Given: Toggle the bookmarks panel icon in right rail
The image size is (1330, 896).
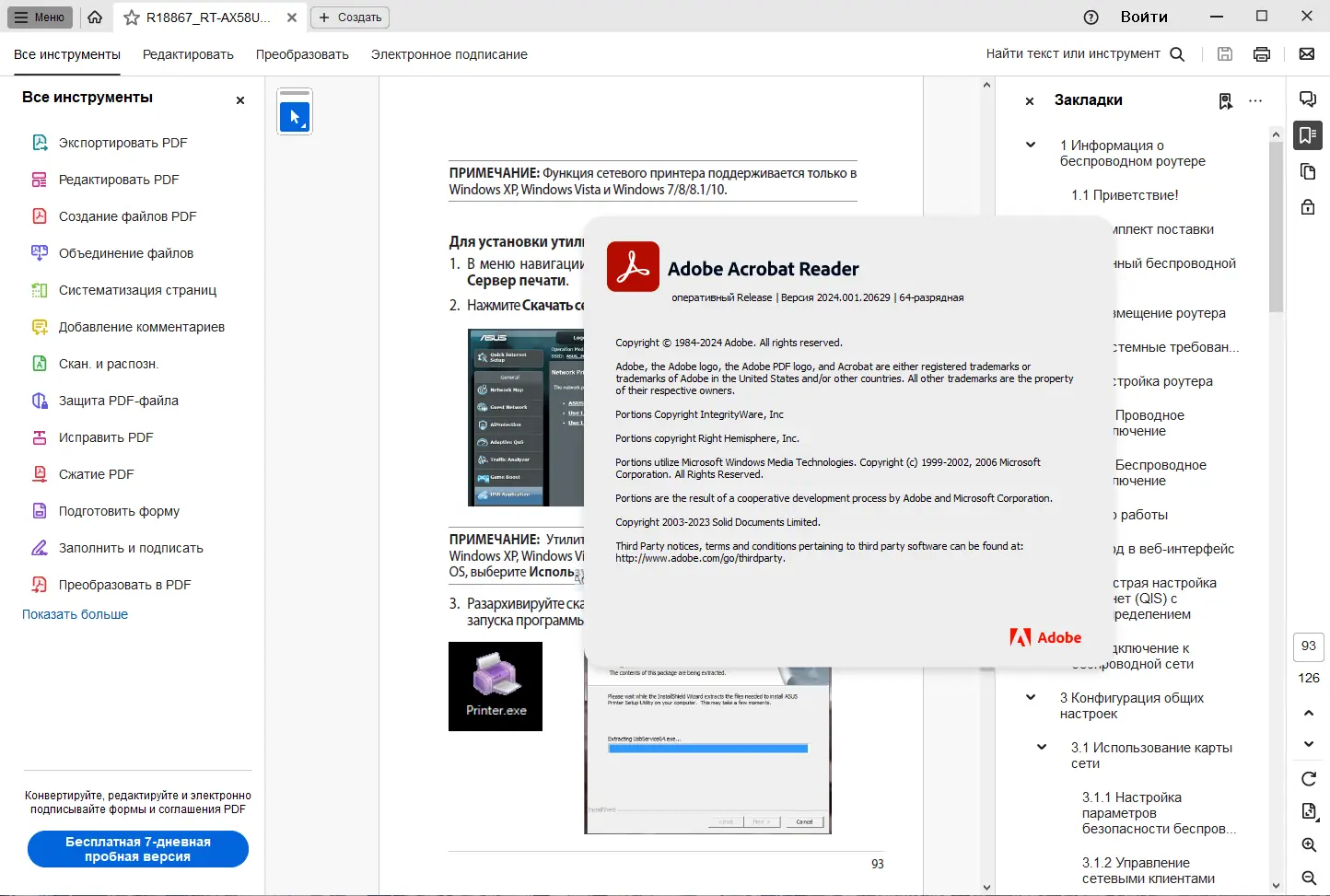Looking at the screenshot, I should [1308, 135].
